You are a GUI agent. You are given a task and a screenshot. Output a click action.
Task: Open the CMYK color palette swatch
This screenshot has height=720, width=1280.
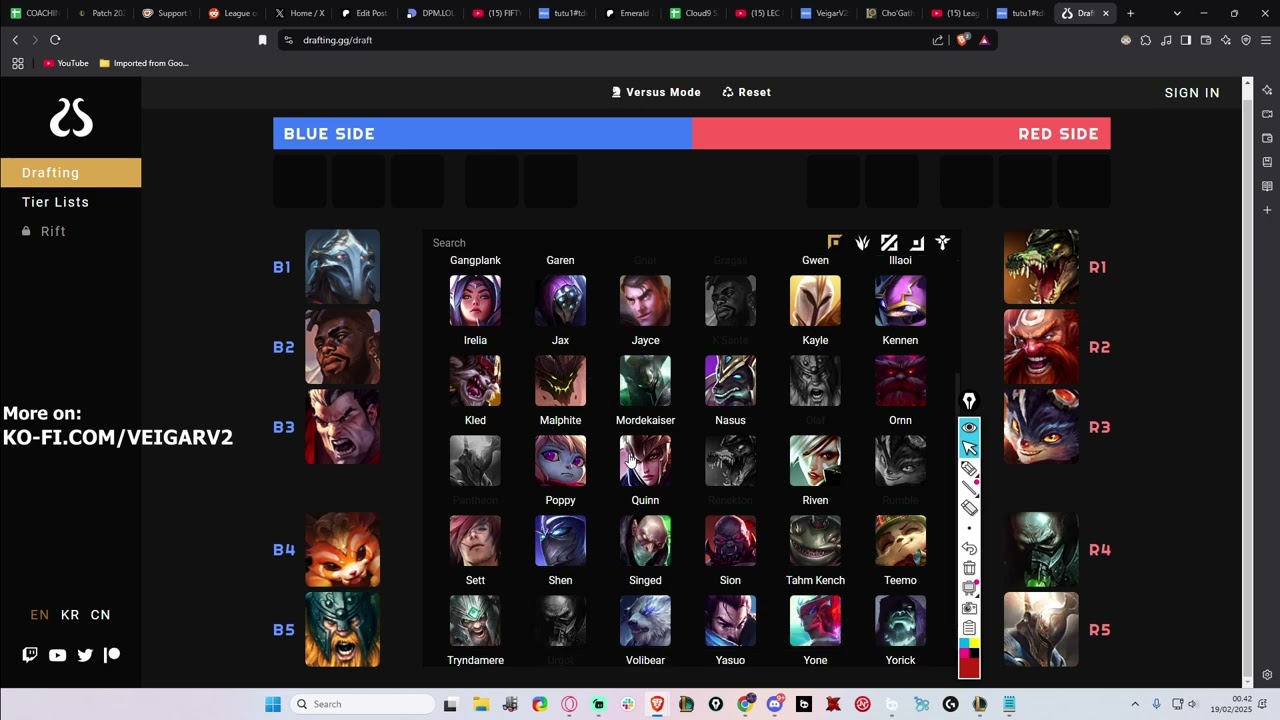(969, 647)
